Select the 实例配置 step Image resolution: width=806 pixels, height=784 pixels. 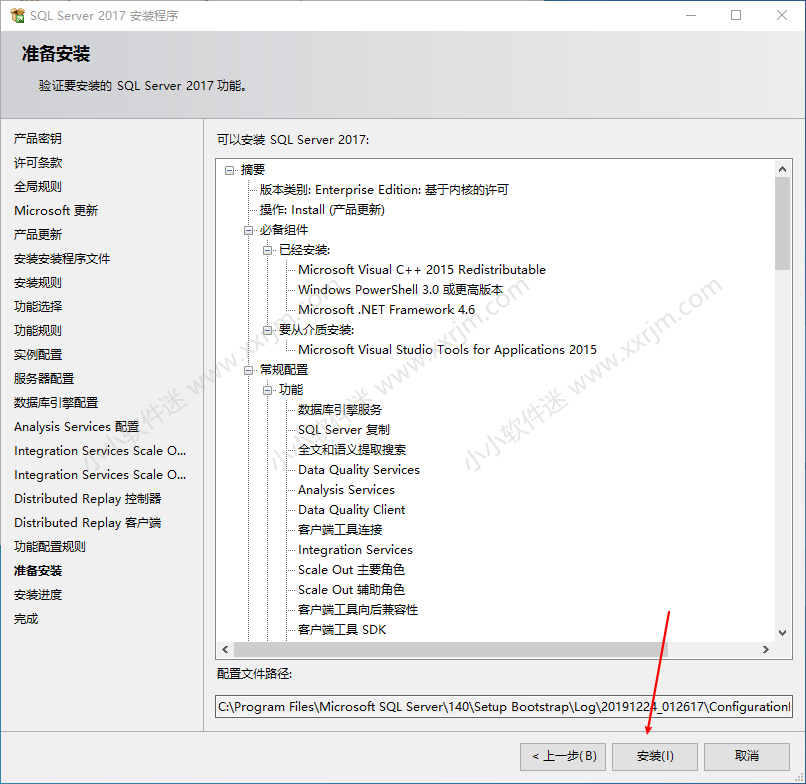coord(38,355)
